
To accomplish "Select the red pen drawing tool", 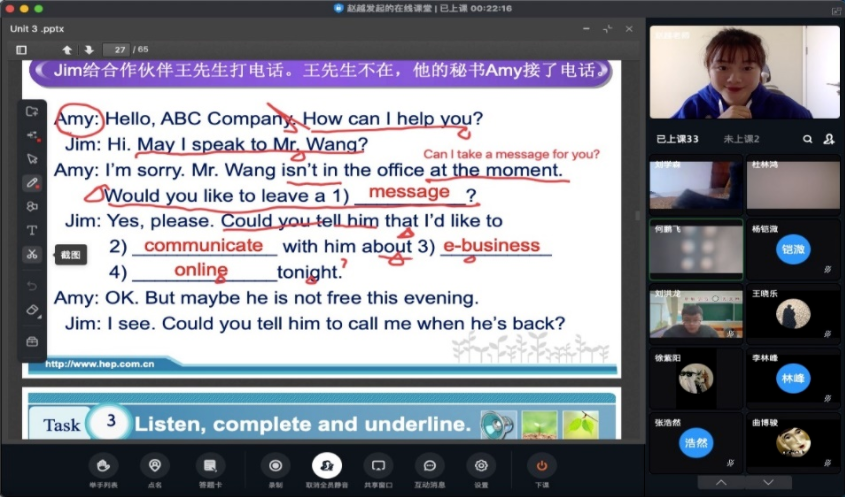I will coord(32,183).
